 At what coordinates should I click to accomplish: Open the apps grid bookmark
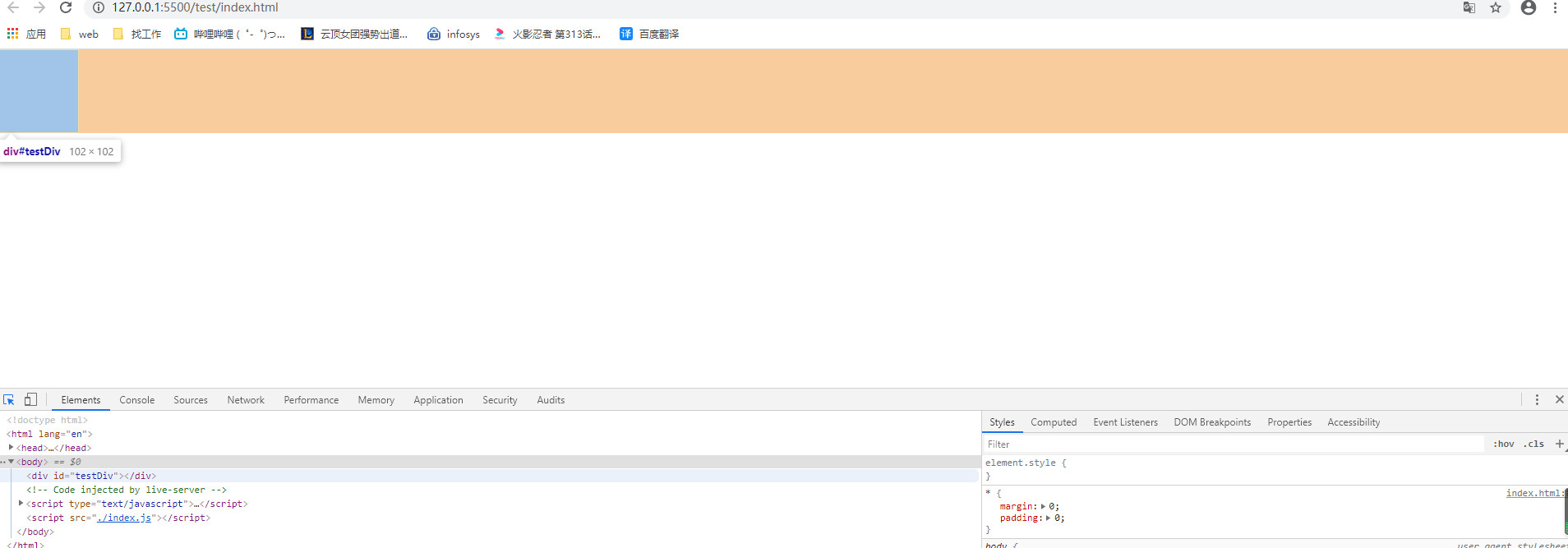26,34
